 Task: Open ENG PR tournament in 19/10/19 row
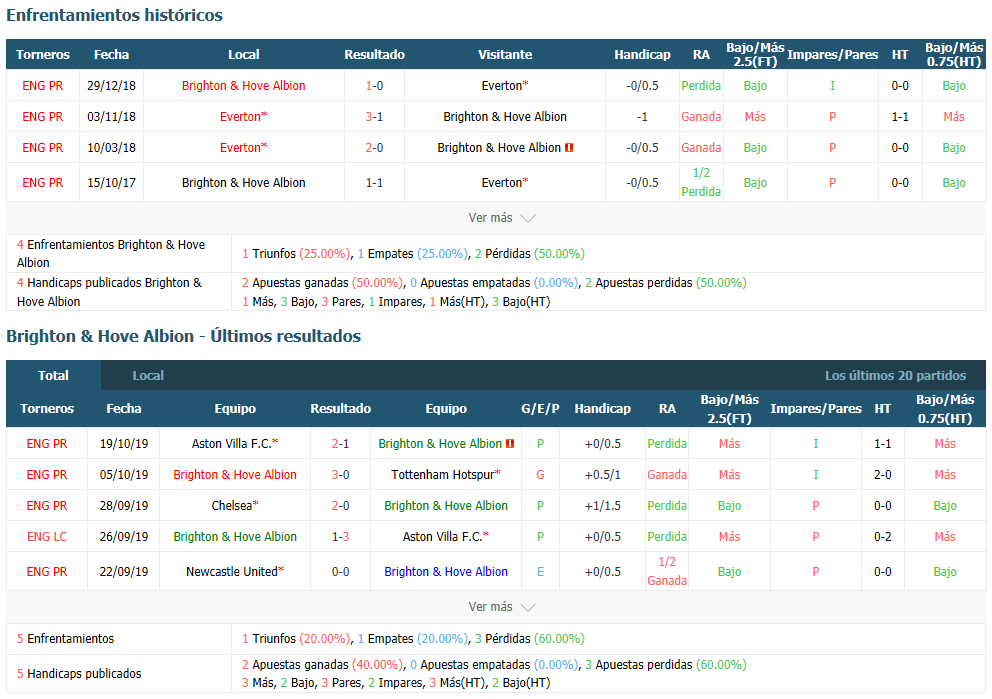pos(47,443)
